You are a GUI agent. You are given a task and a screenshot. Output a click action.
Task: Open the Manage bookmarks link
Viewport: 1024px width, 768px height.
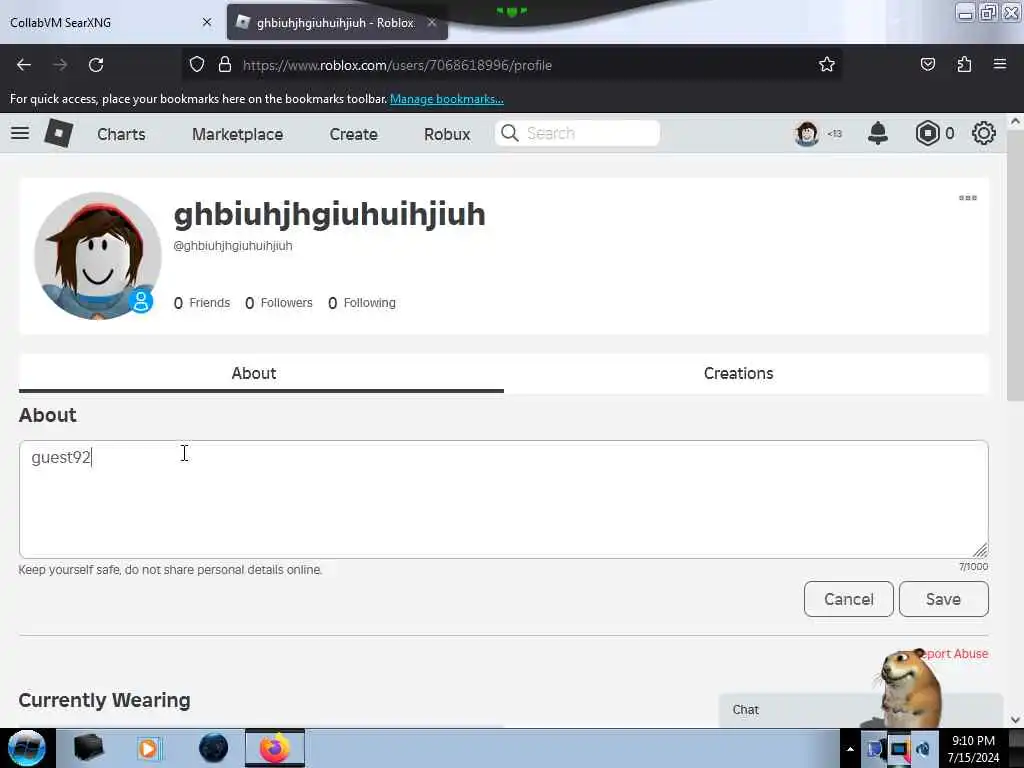coord(447,99)
